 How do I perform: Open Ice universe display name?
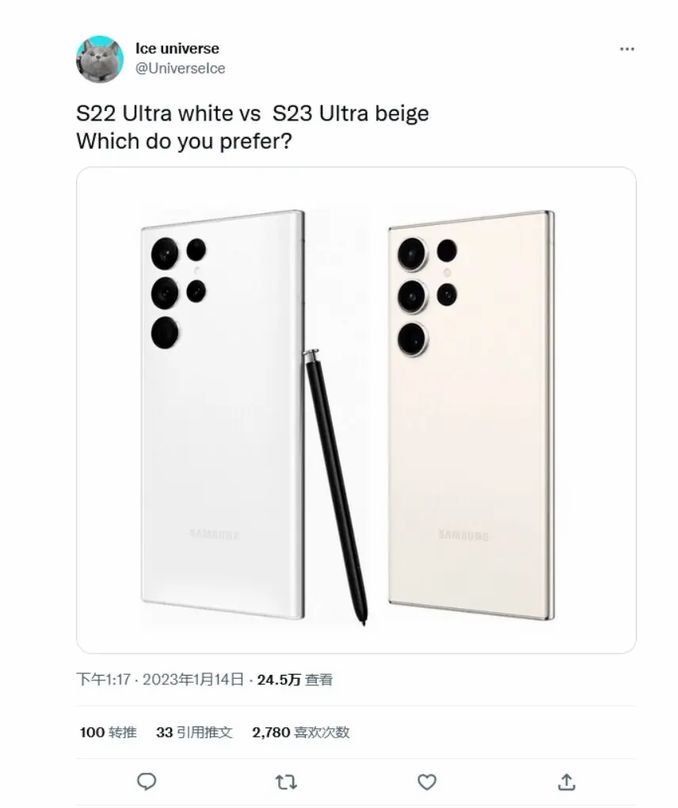177,48
